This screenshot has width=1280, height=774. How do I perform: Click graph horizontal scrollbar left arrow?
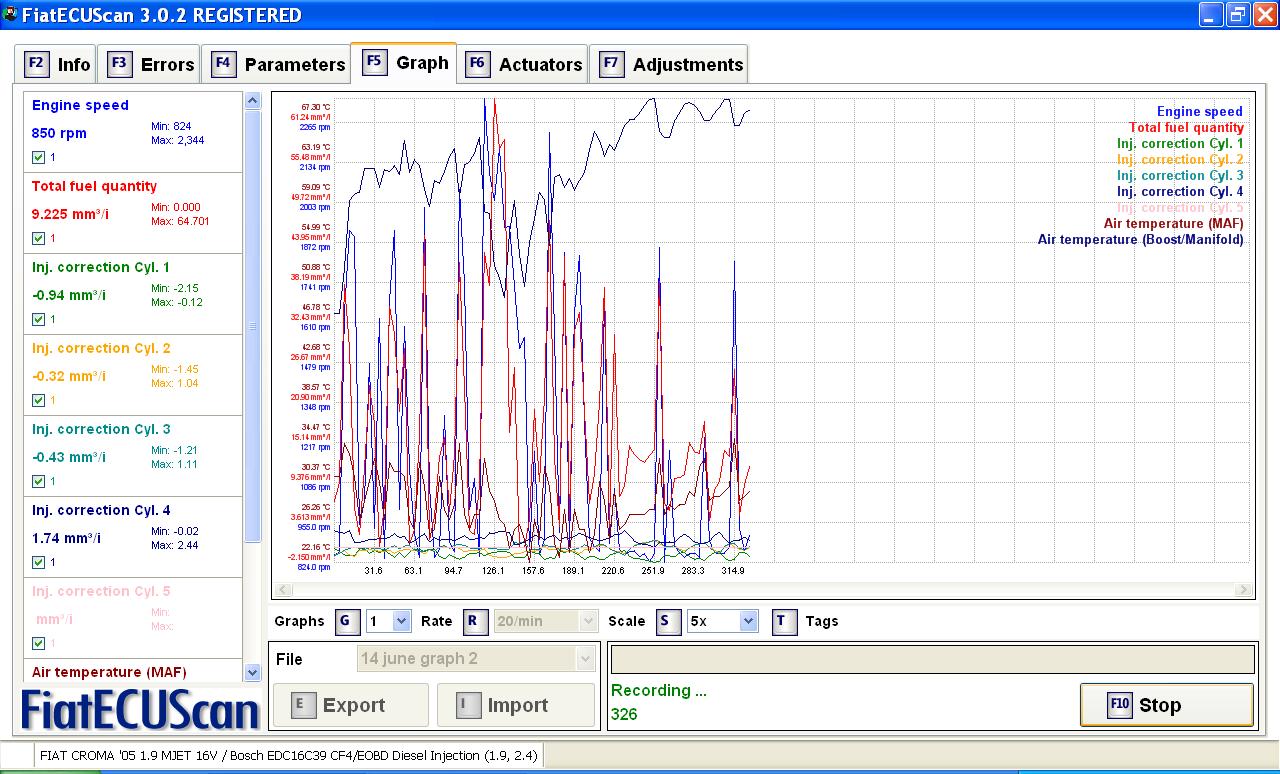[x=281, y=590]
